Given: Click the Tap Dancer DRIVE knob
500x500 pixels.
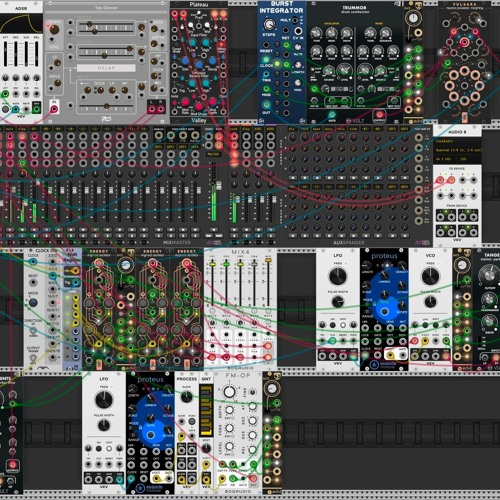Looking at the screenshot, I should pos(57,82).
